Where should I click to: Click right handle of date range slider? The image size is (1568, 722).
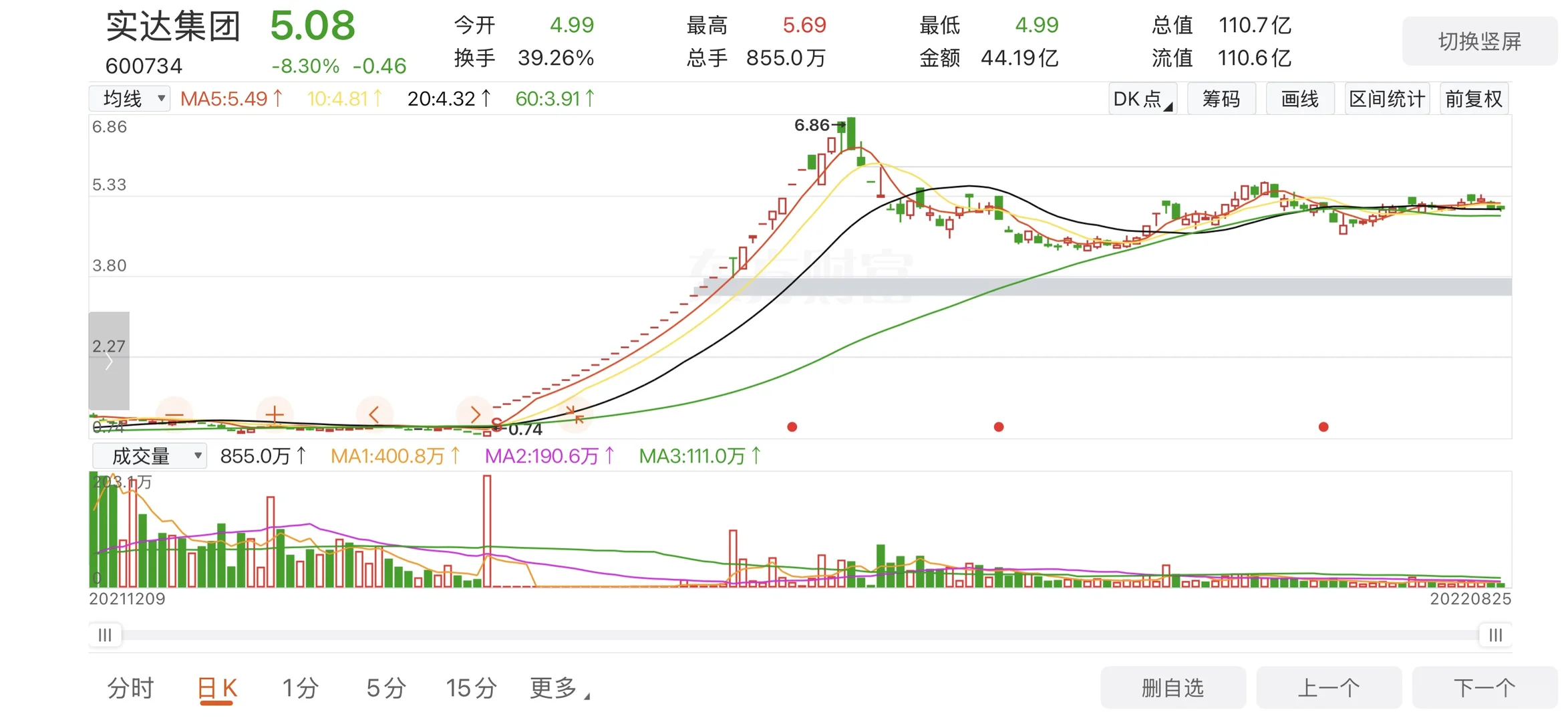coord(1495,634)
